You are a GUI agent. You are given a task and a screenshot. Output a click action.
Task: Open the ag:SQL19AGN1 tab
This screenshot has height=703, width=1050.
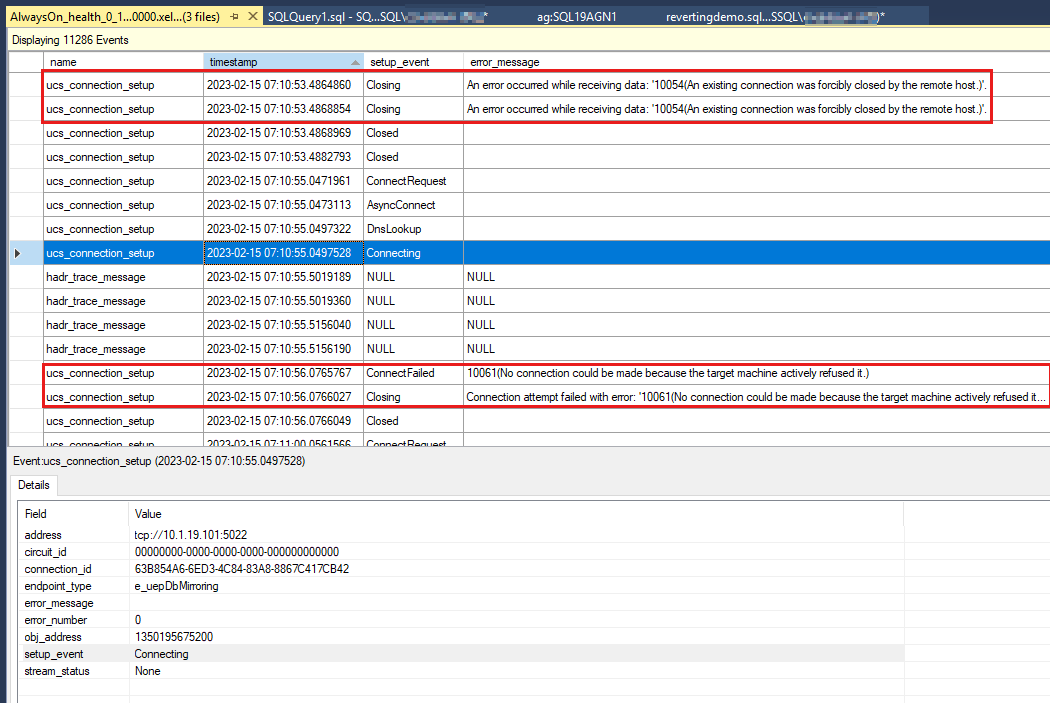coord(576,17)
